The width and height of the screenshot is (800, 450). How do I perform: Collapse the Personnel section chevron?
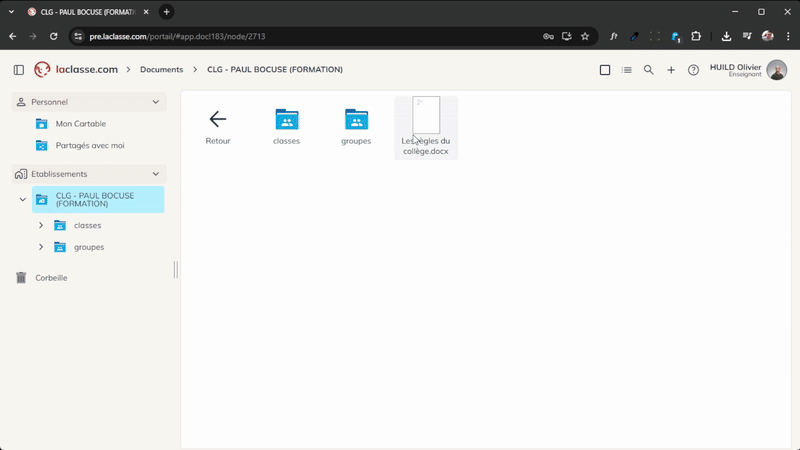point(156,102)
